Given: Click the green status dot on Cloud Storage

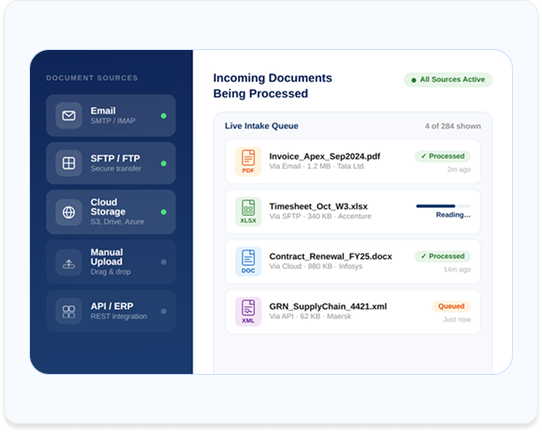Looking at the screenshot, I should coord(164,212).
